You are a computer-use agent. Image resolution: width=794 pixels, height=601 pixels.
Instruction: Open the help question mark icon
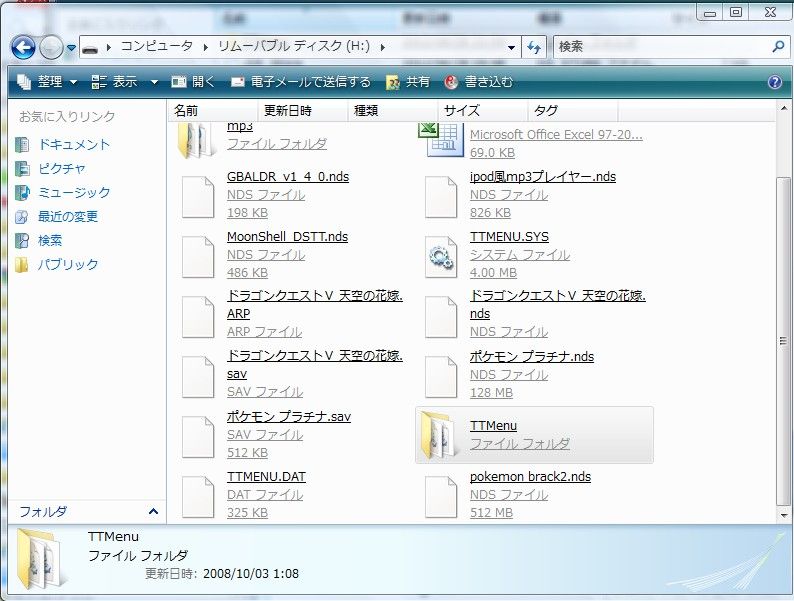pos(775,82)
